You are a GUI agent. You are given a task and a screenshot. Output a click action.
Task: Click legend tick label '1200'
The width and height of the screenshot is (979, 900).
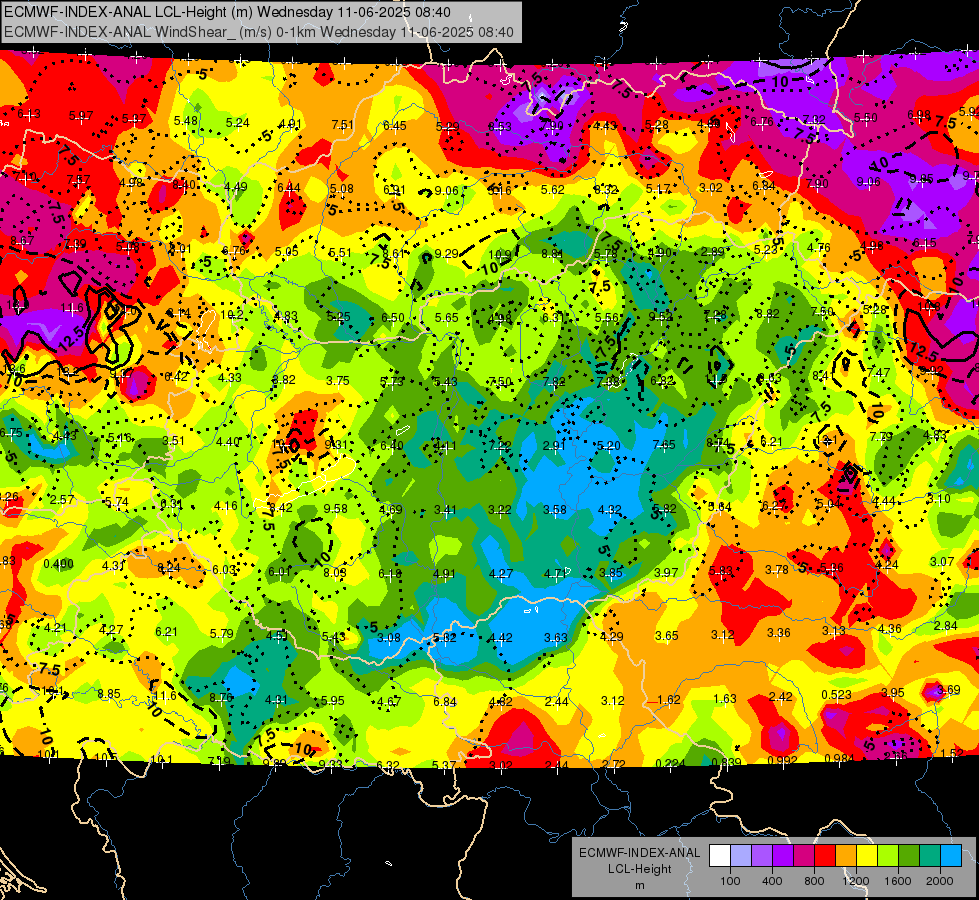click(x=856, y=881)
